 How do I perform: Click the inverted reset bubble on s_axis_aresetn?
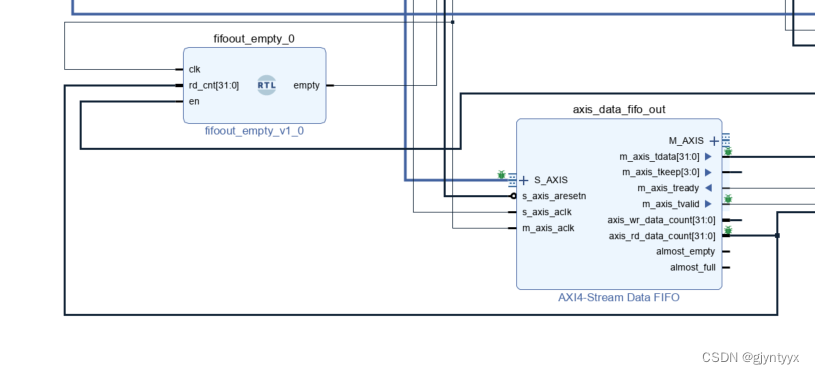514,196
